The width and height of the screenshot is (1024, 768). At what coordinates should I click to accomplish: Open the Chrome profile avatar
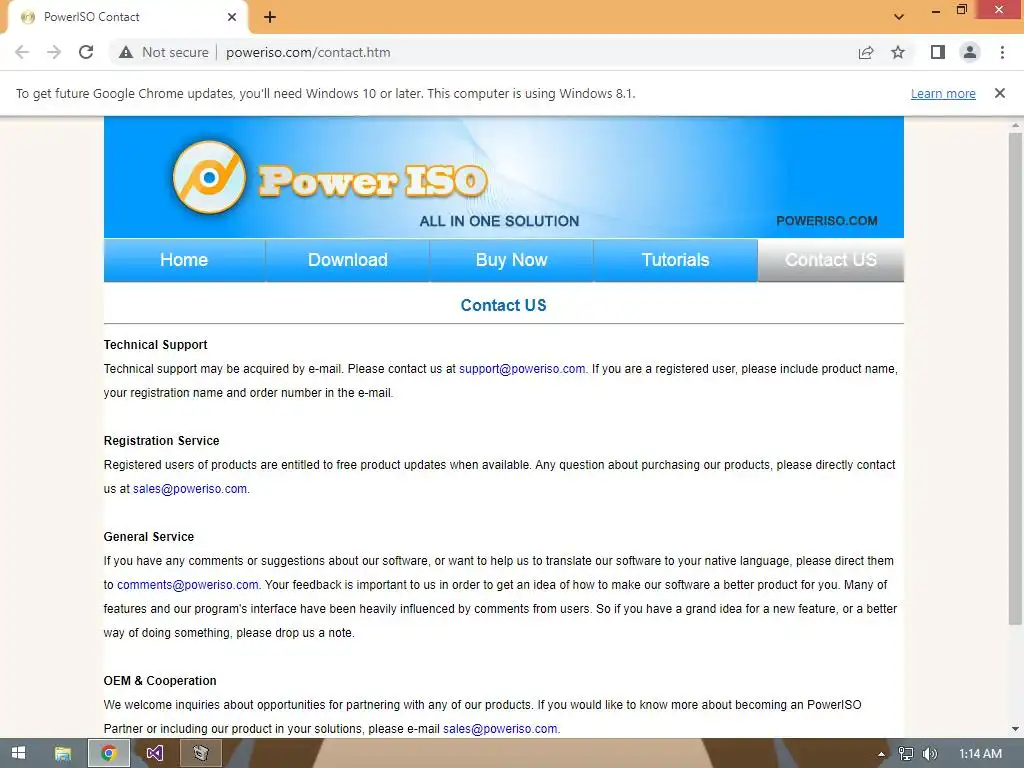pos(970,52)
